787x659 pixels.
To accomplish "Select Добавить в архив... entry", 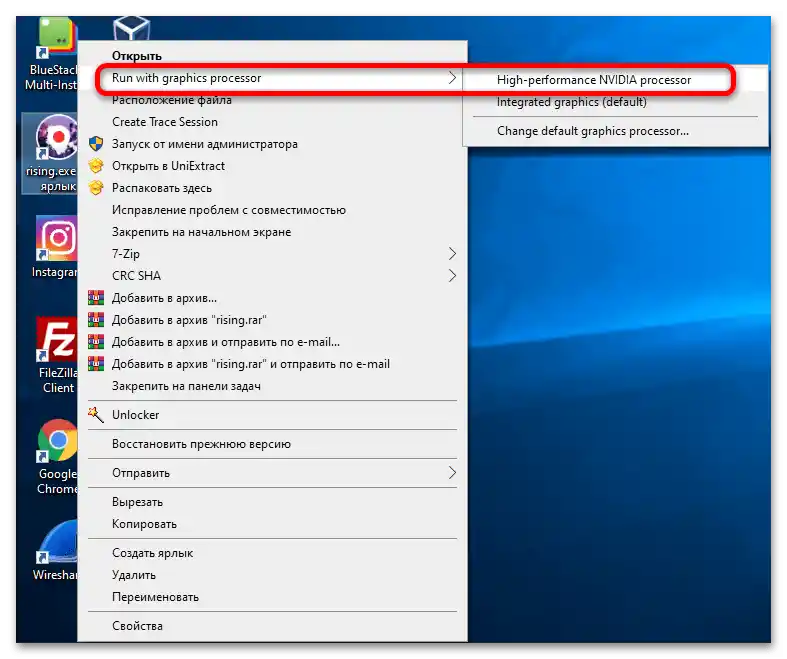I will tap(273, 298).
